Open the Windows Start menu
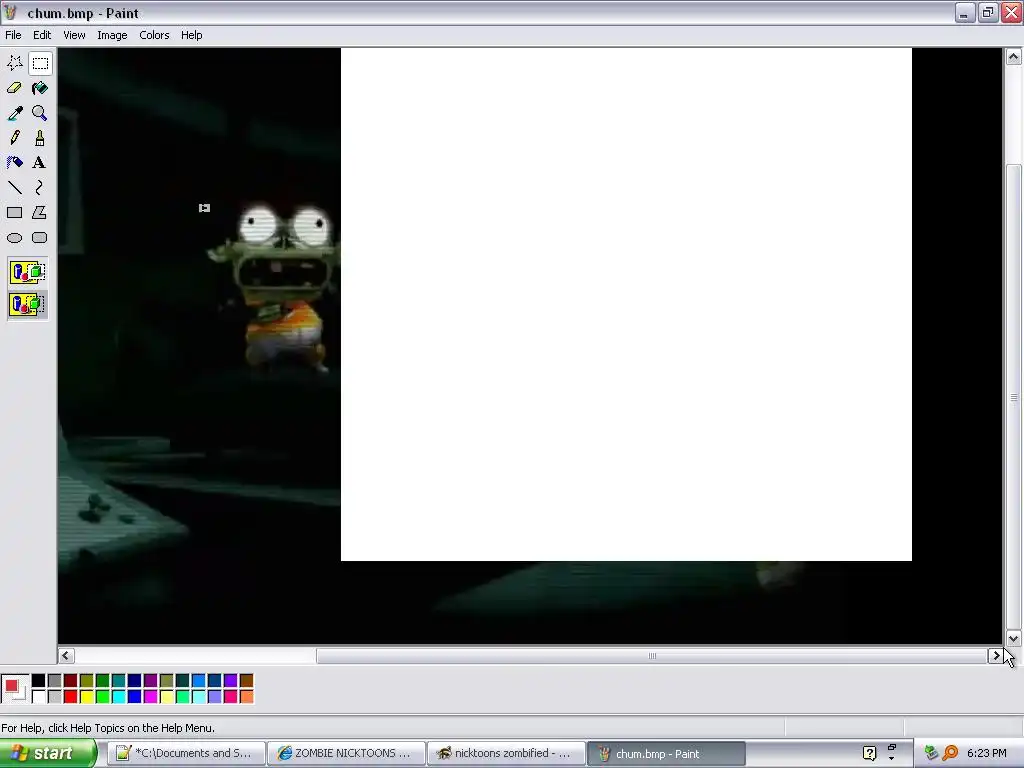Image resolution: width=1024 pixels, height=768 pixels. (x=48, y=753)
